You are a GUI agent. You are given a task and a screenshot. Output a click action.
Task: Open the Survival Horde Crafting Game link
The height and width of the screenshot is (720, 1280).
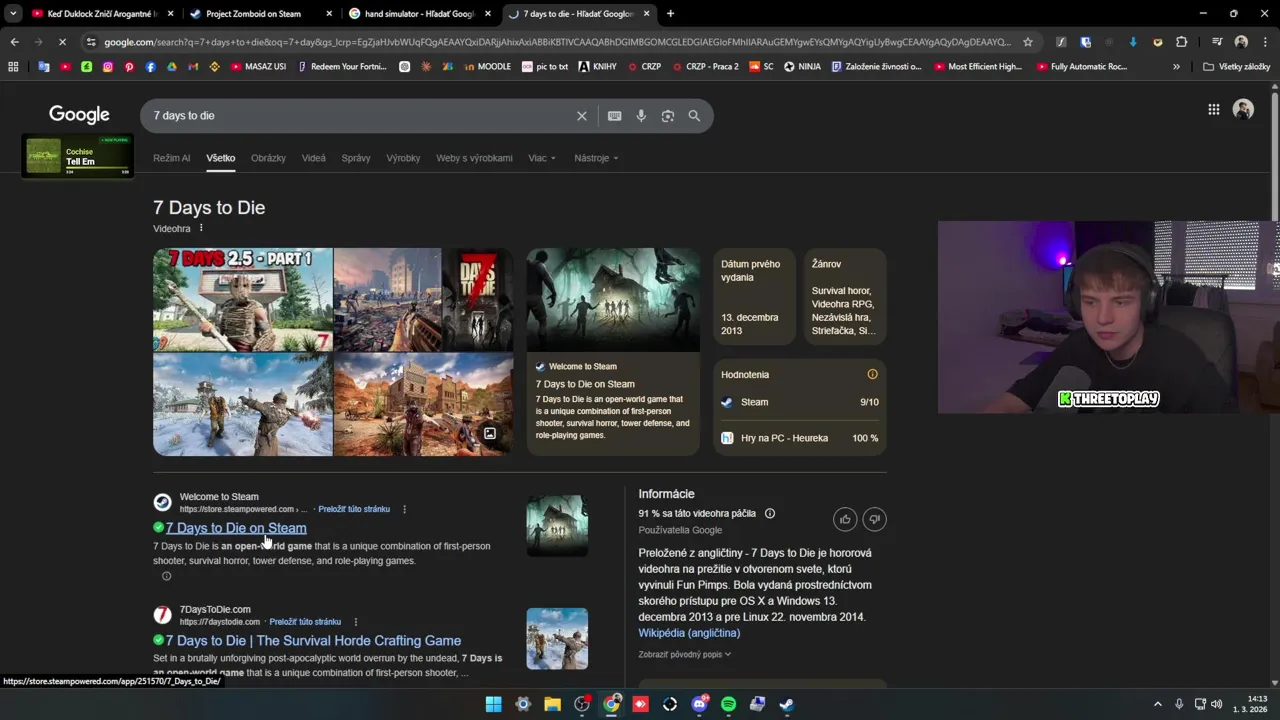coord(313,641)
